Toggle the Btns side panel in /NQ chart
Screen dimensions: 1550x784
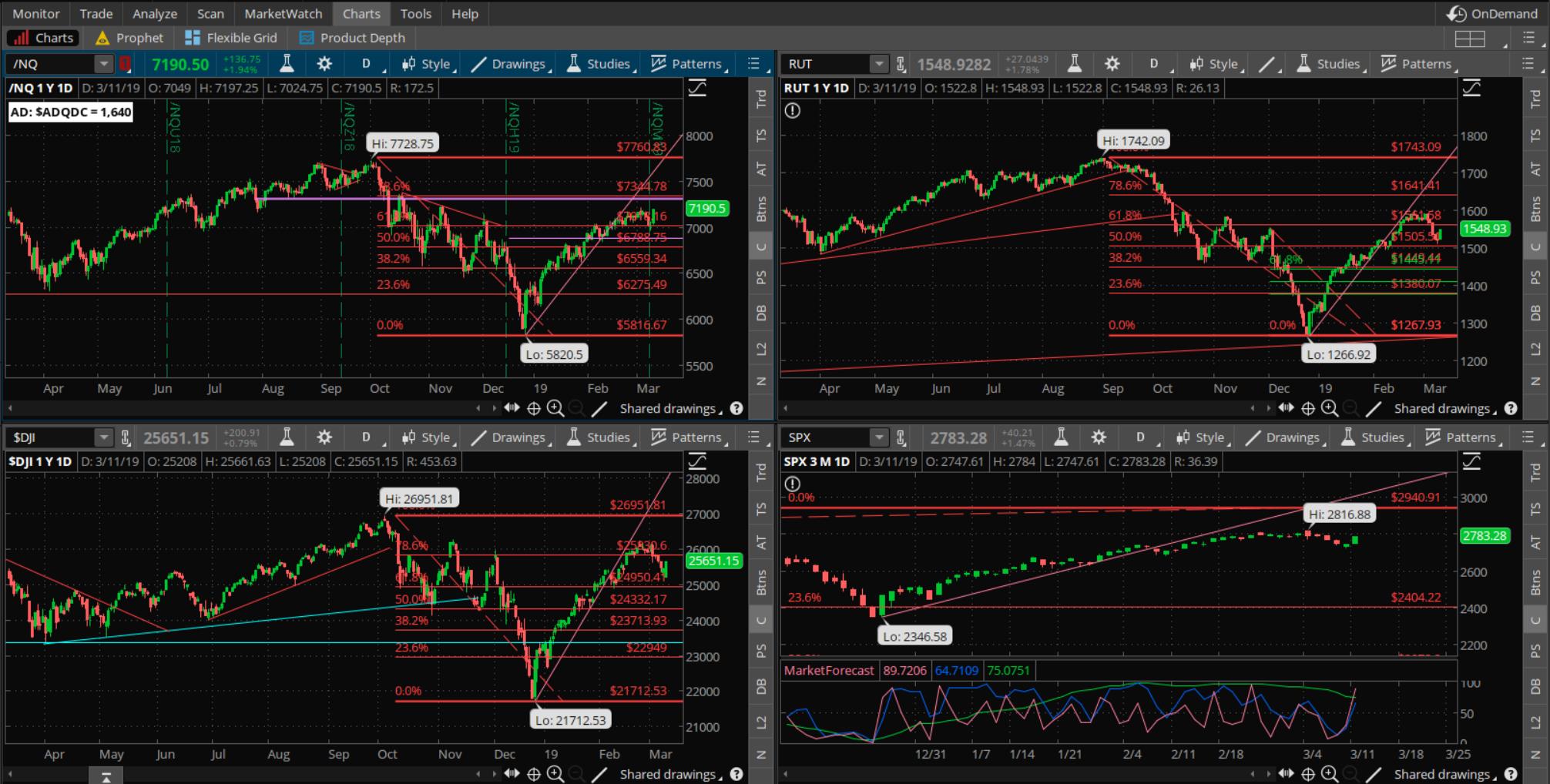pos(761,209)
